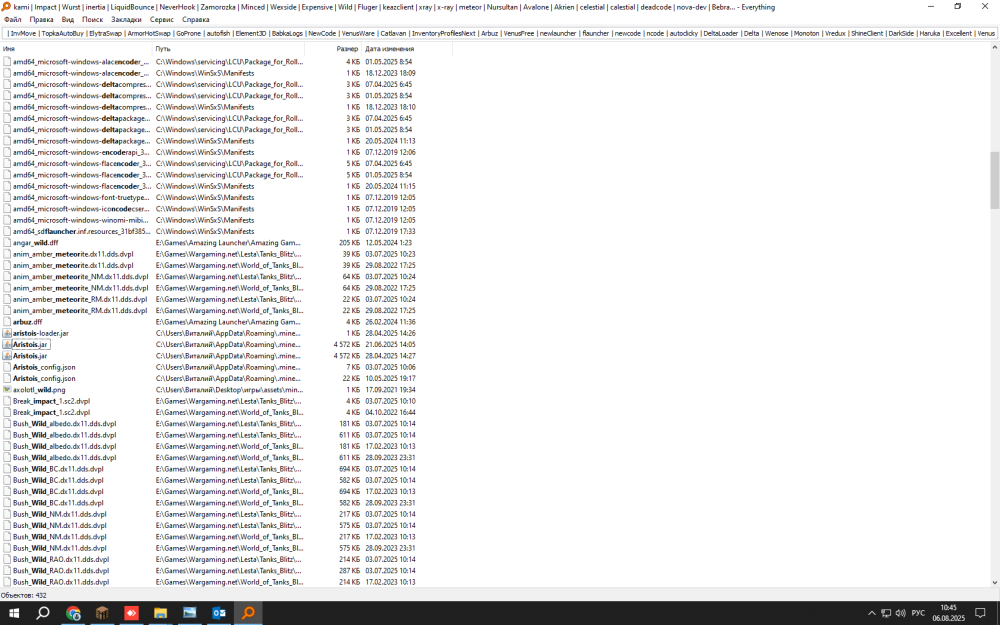This screenshot has height=625, width=1000.
Task: Click the date 17.09.2021 19:34
Action: (390, 390)
